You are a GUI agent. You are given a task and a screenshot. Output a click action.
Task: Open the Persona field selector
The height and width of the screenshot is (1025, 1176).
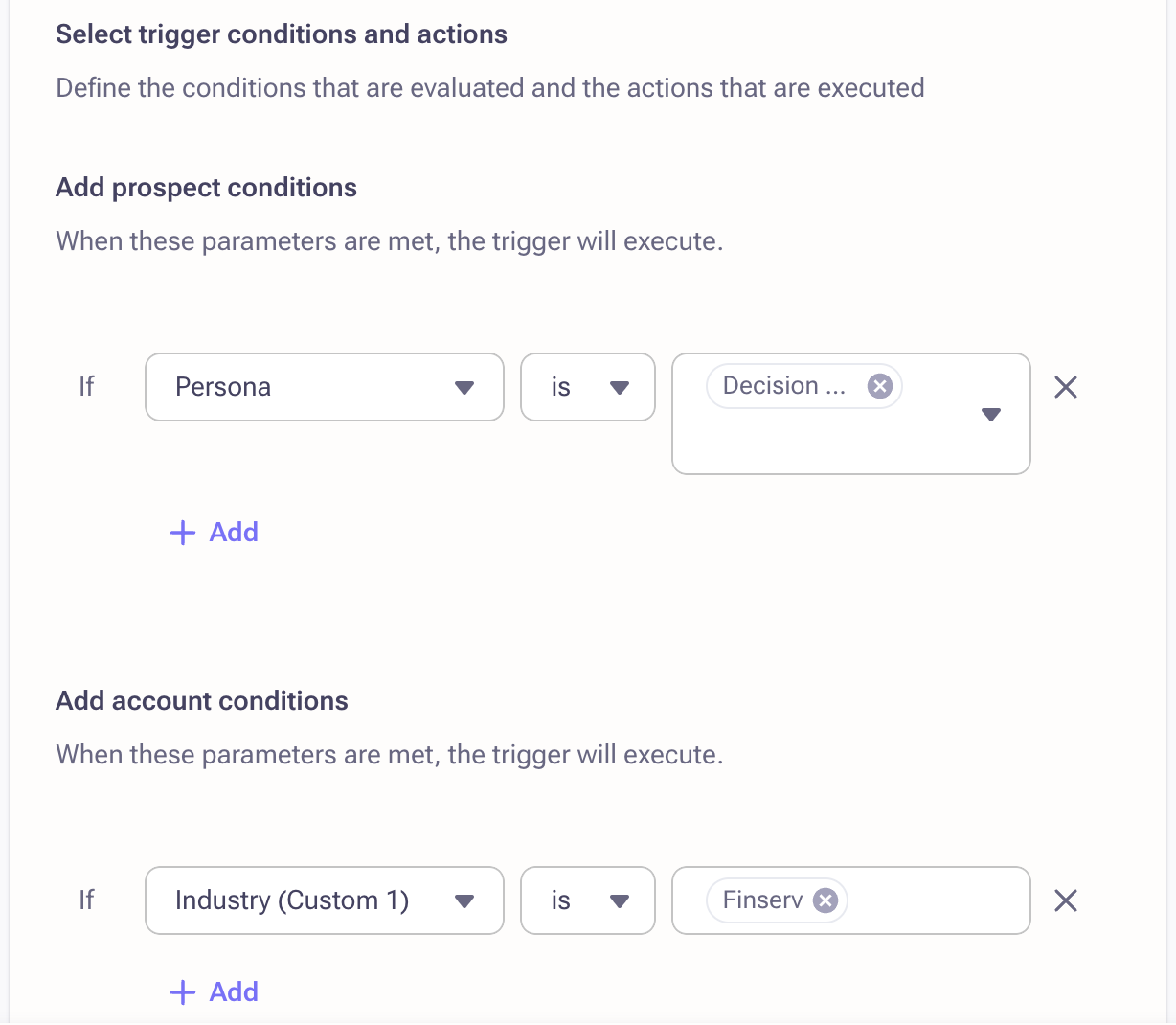coord(324,387)
